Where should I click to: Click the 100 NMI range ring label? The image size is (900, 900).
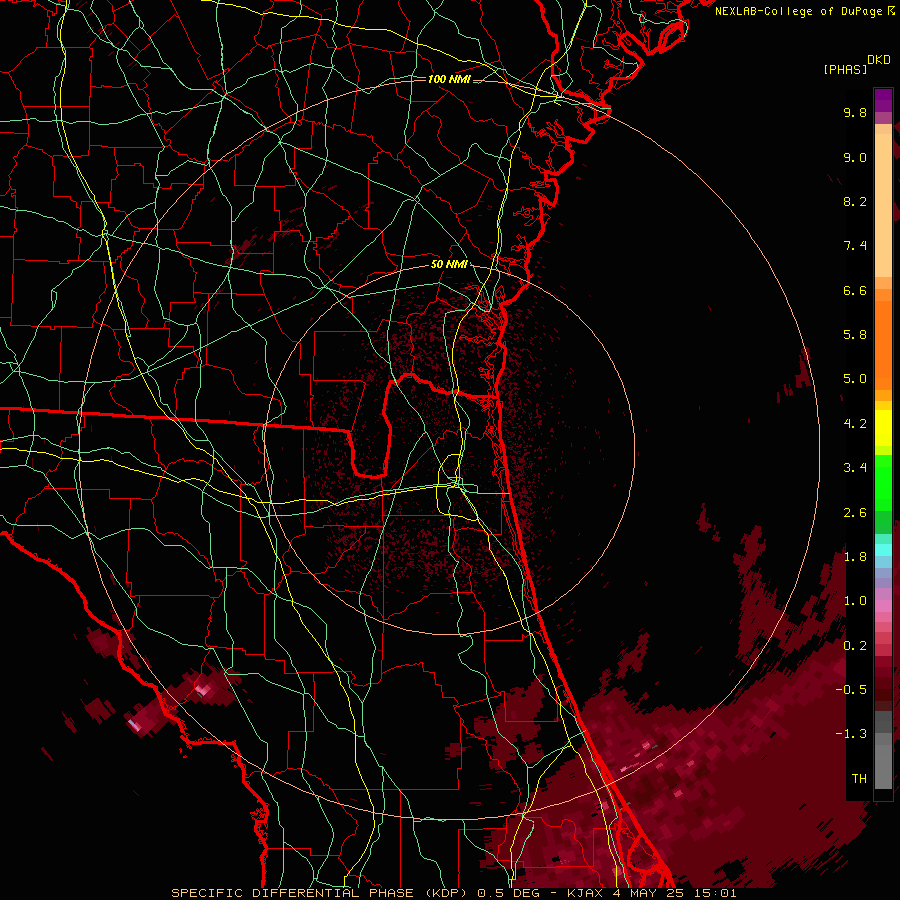tap(449, 79)
